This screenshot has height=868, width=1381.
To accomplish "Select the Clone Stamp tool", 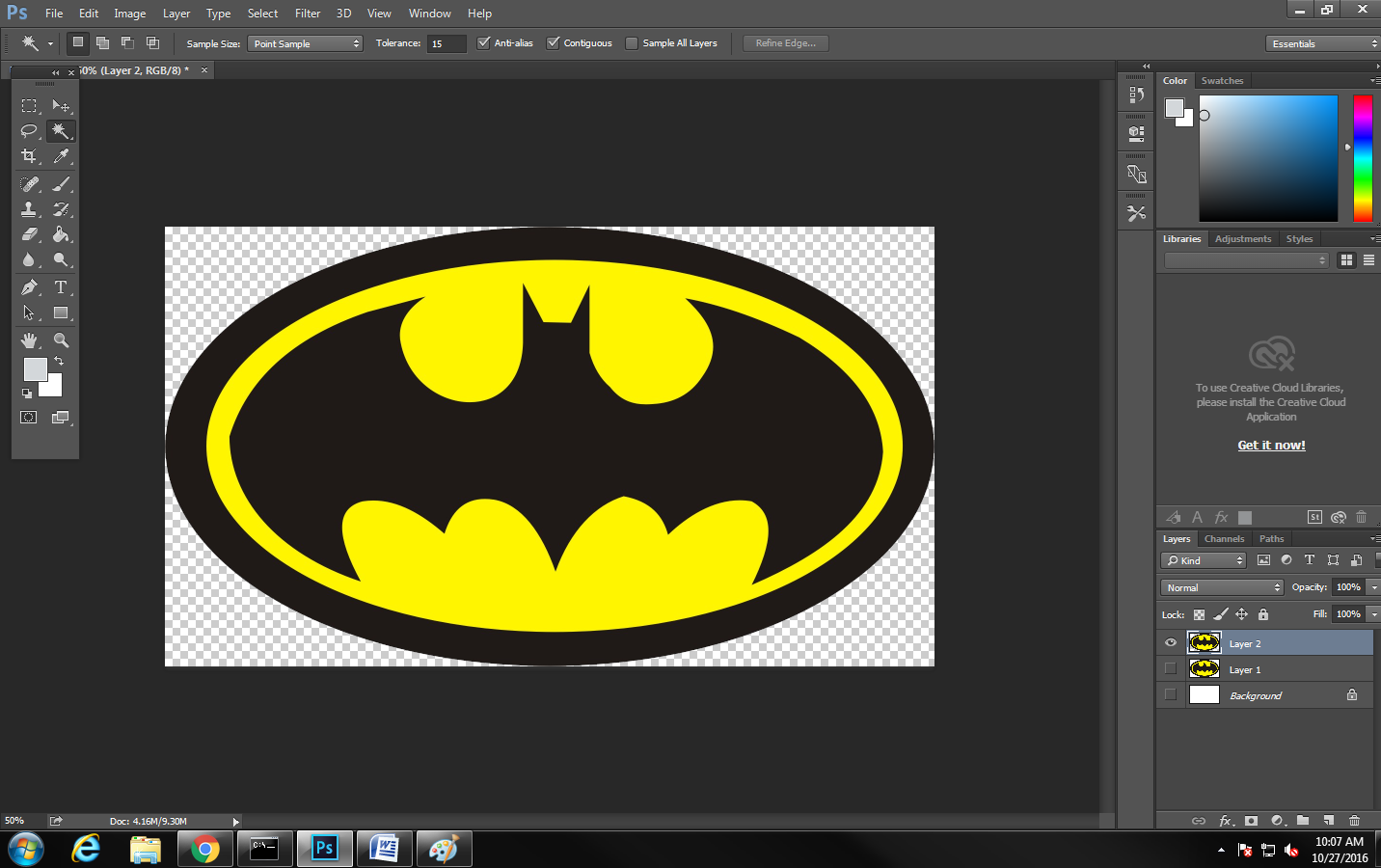I will click(29, 208).
